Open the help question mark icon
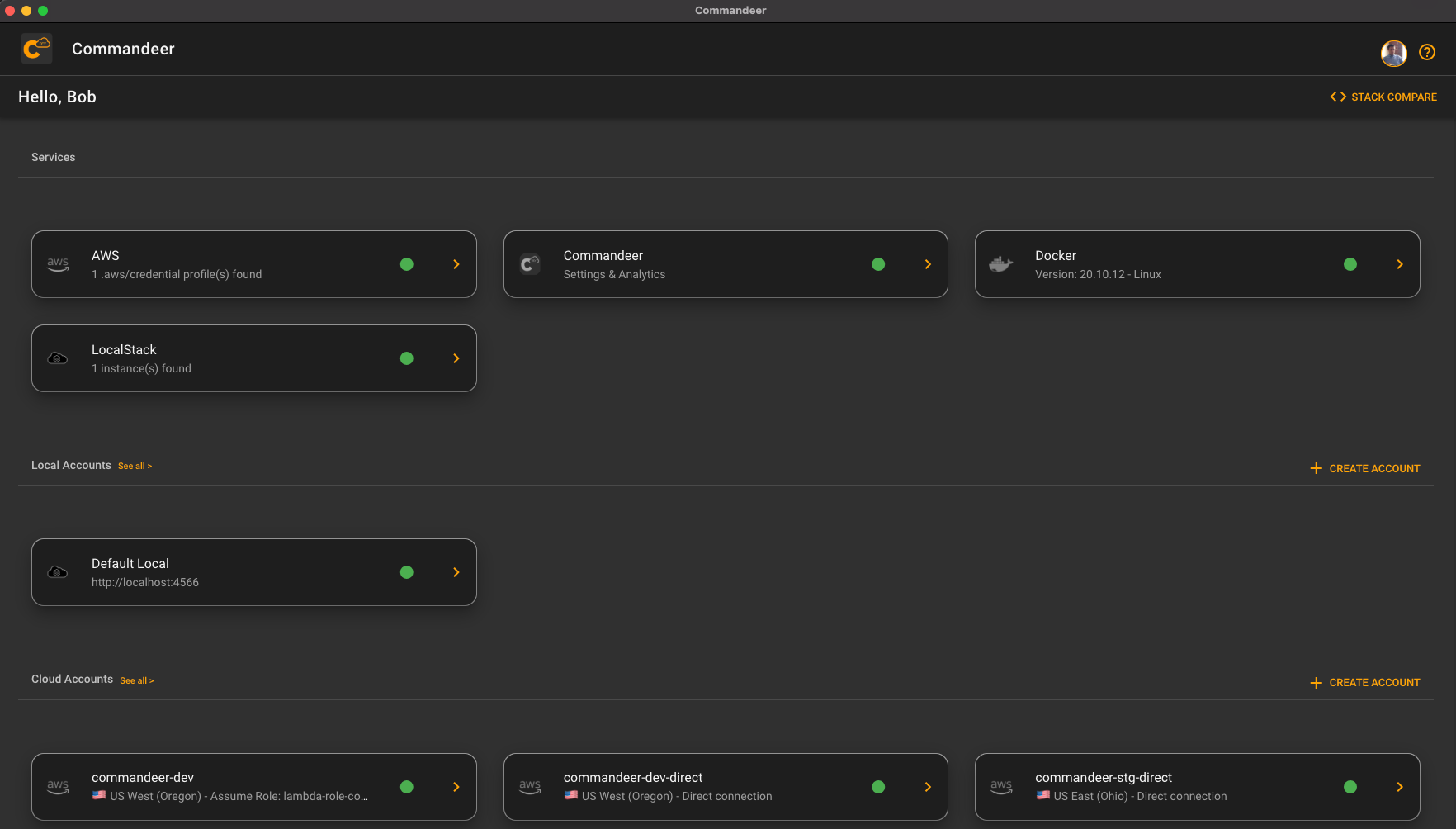1456x829 pixels. pyautogui.click(x=1426, y=53)
